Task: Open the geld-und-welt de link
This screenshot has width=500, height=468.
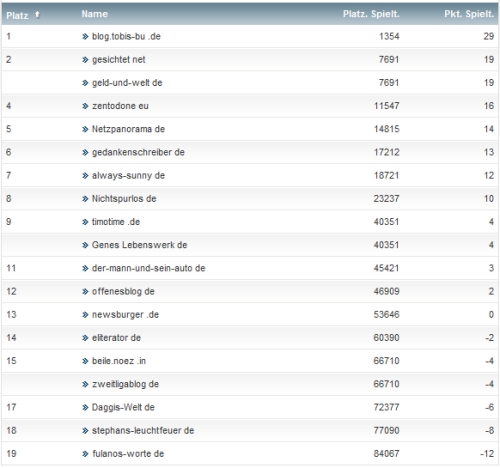Action: click(127, 83)
